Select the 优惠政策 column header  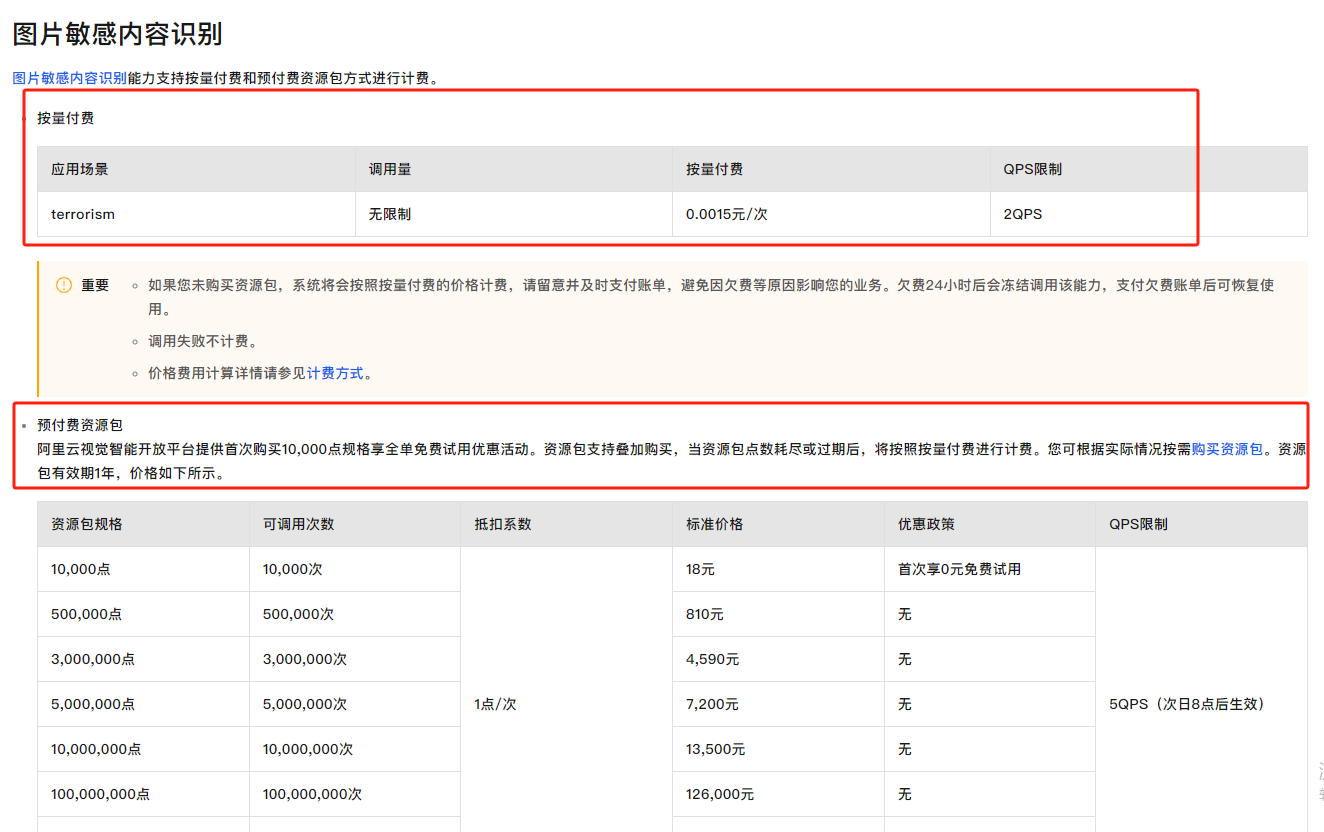990,524
